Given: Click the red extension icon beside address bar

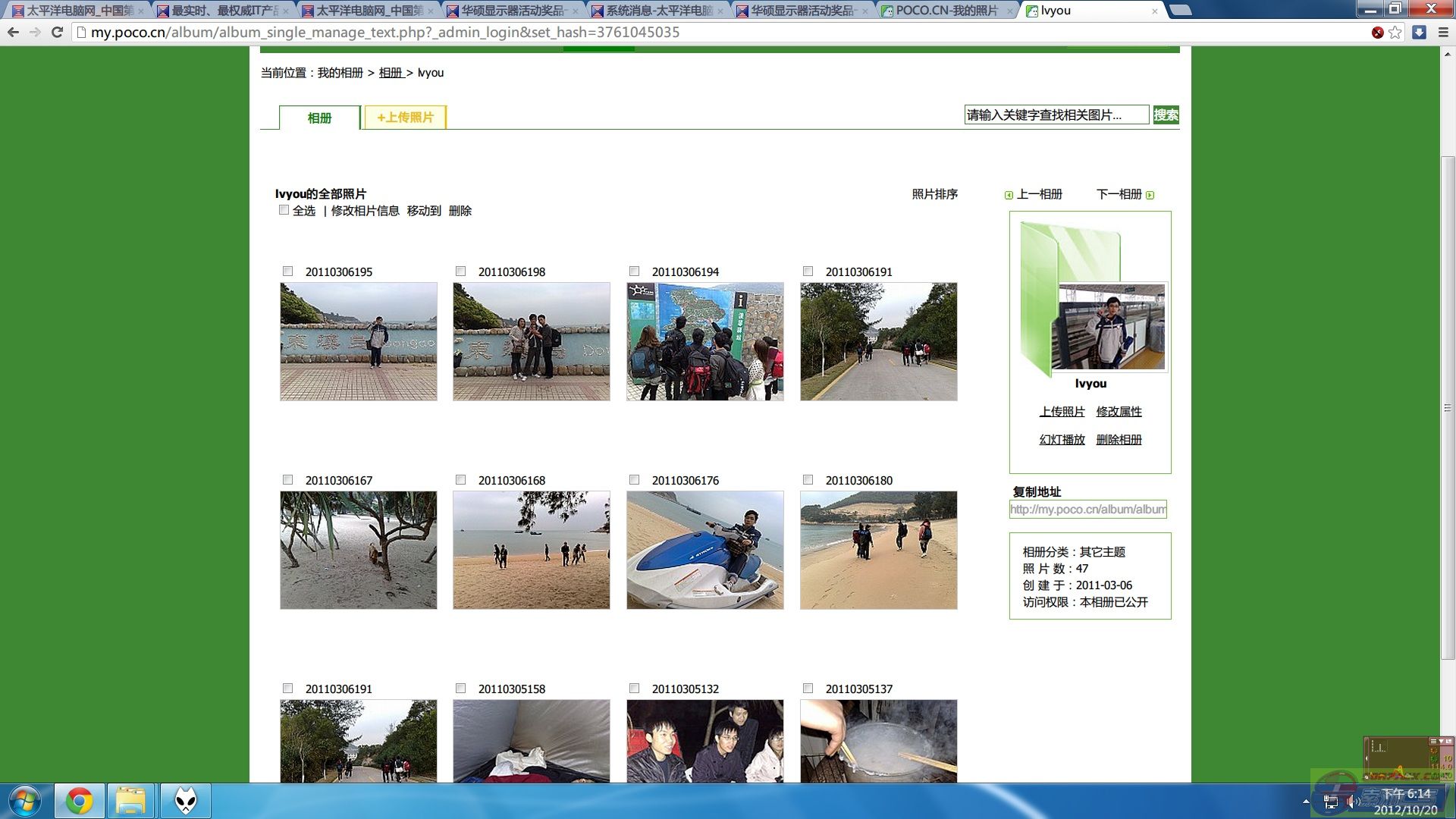Looking at the screenshot, I should click(1376, 32).
